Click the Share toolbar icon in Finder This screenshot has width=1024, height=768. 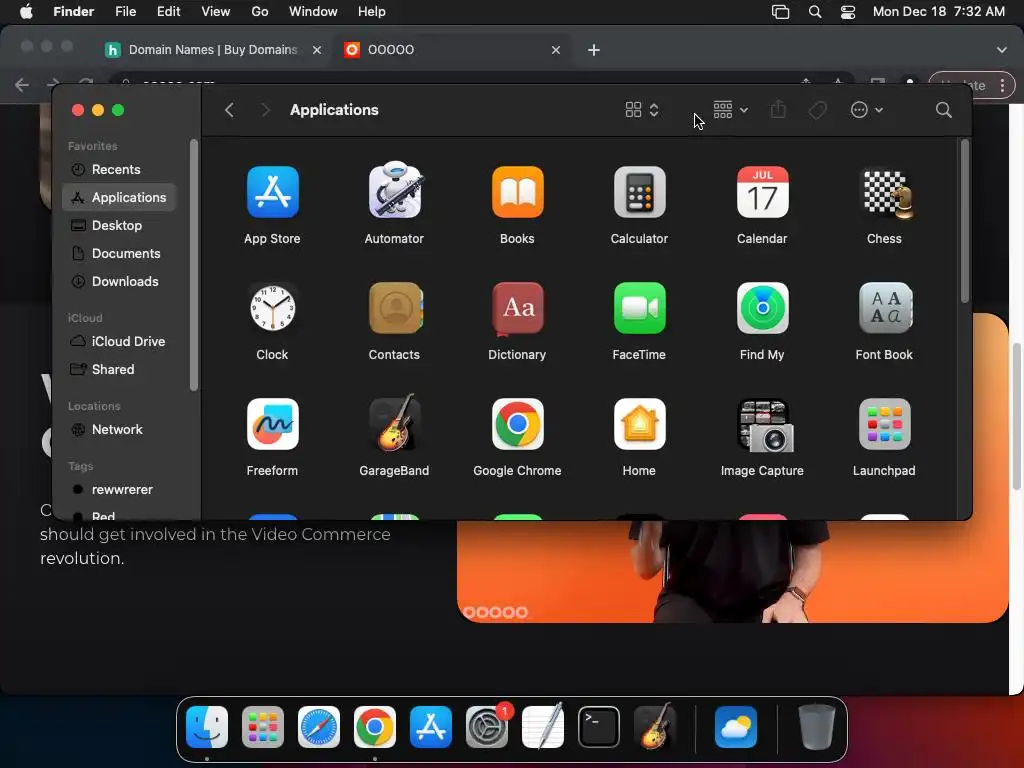778,109
